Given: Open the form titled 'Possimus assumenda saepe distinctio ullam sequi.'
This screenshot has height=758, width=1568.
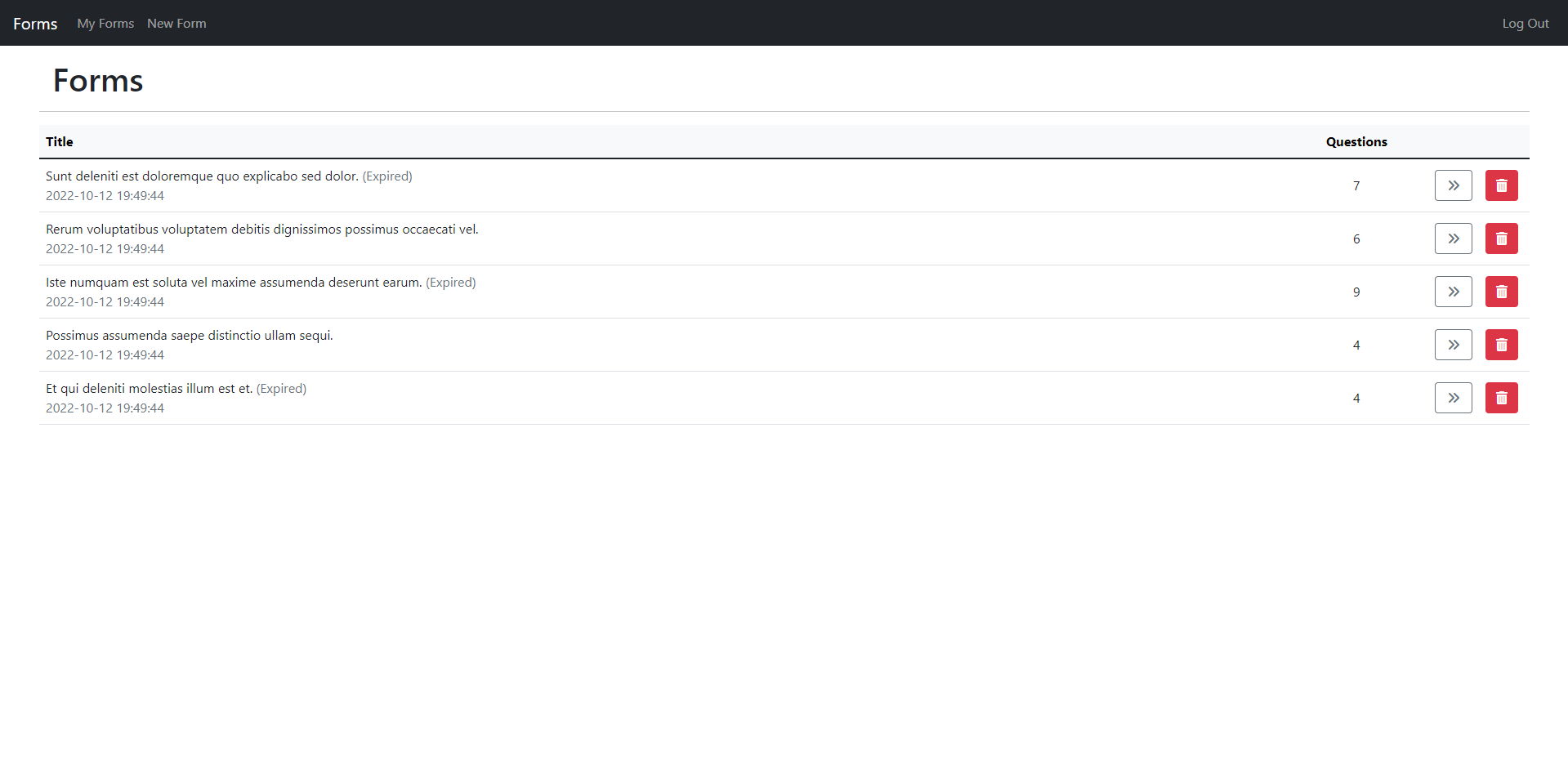Looking at the screenshot, I should [x=189, y=335].
